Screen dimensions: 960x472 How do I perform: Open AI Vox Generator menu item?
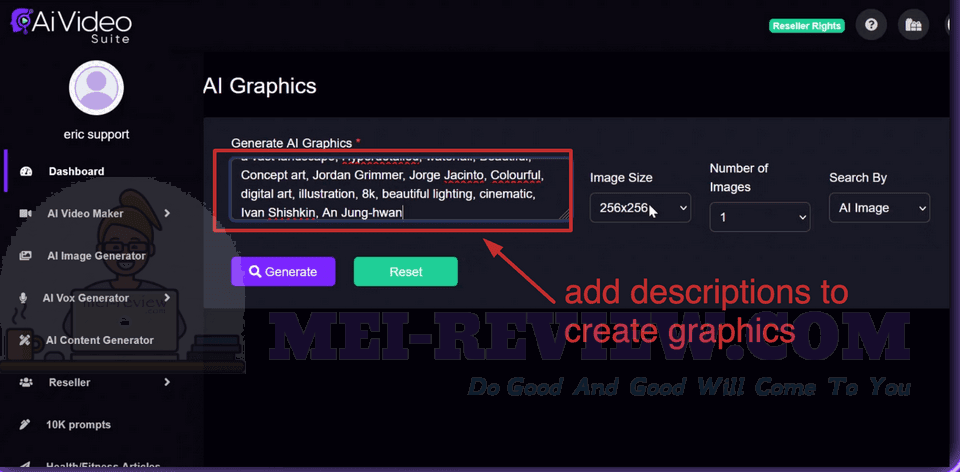click(x=86, y=298)
